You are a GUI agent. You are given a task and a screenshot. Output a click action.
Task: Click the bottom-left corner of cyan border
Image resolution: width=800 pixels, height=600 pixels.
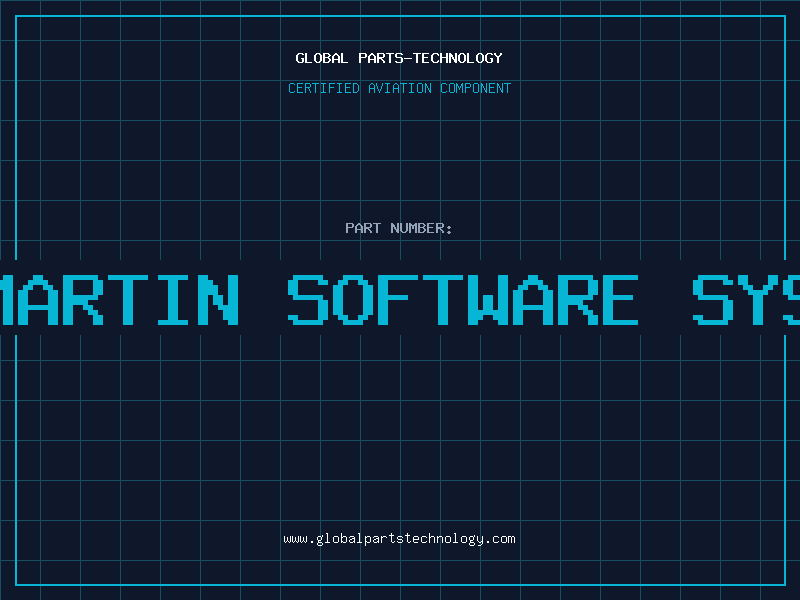coord(16,584)
